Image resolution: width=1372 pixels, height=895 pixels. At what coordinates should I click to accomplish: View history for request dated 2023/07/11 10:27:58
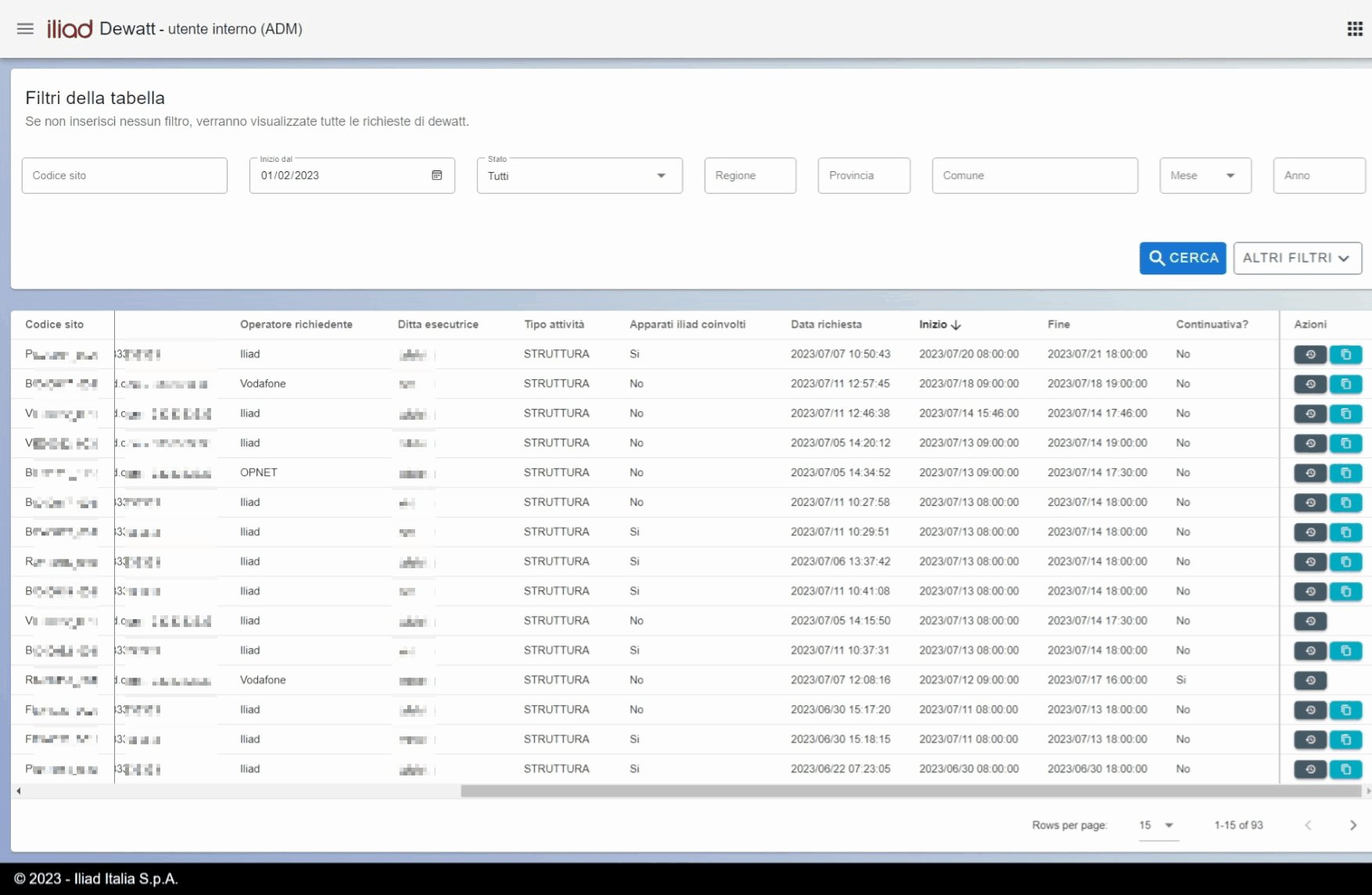click(x=1310, y=503)
